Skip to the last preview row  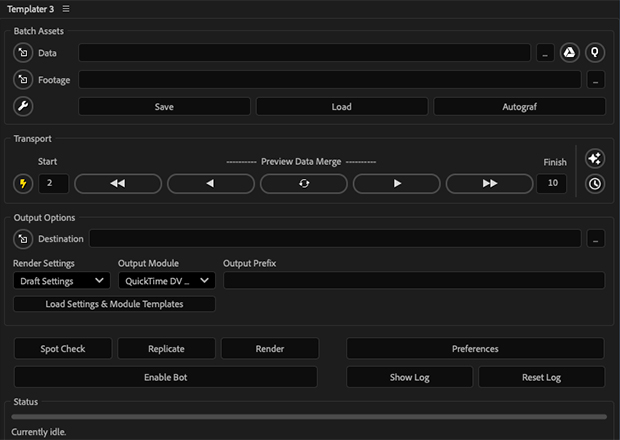click(x=490, y=184)
